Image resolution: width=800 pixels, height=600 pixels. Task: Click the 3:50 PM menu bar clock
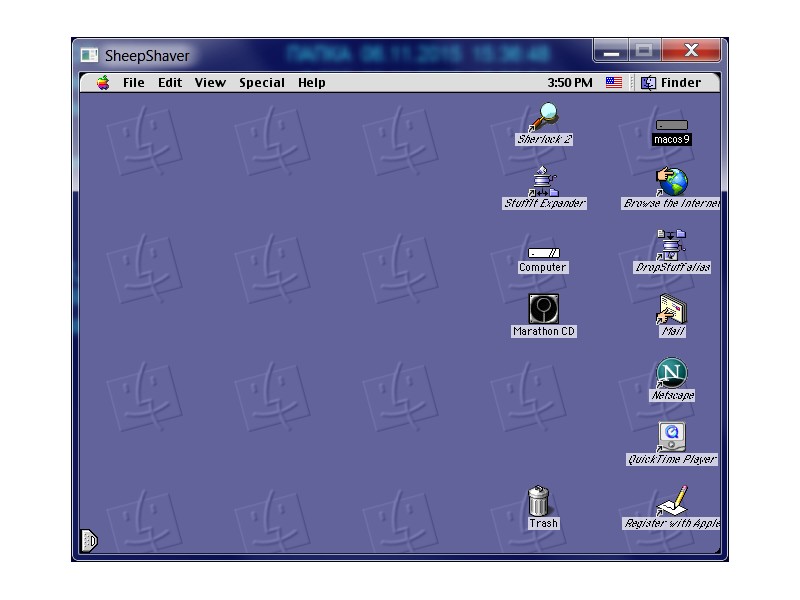click(570, 83)
